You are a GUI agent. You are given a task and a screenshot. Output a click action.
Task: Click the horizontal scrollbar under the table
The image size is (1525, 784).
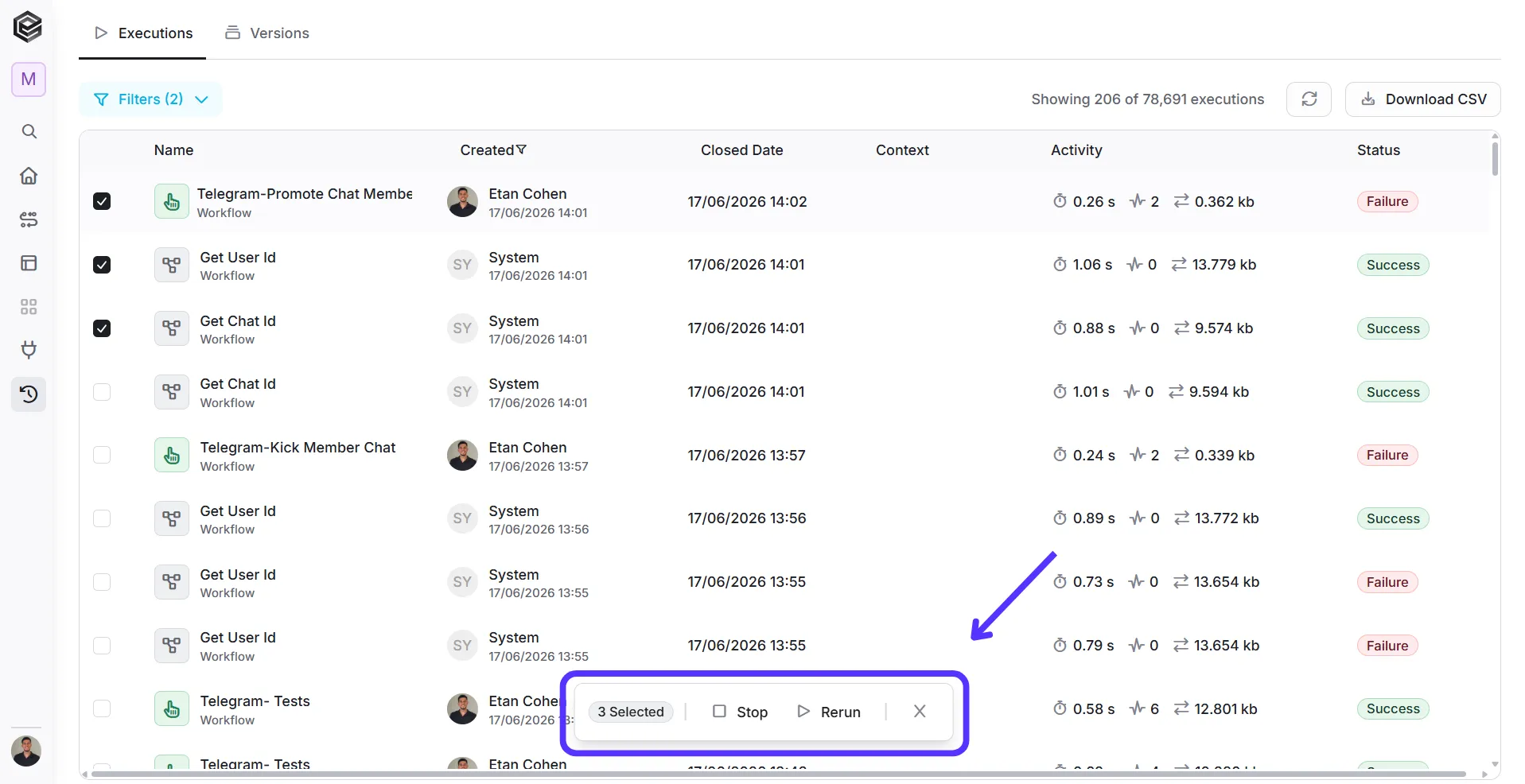coord(780,774)
